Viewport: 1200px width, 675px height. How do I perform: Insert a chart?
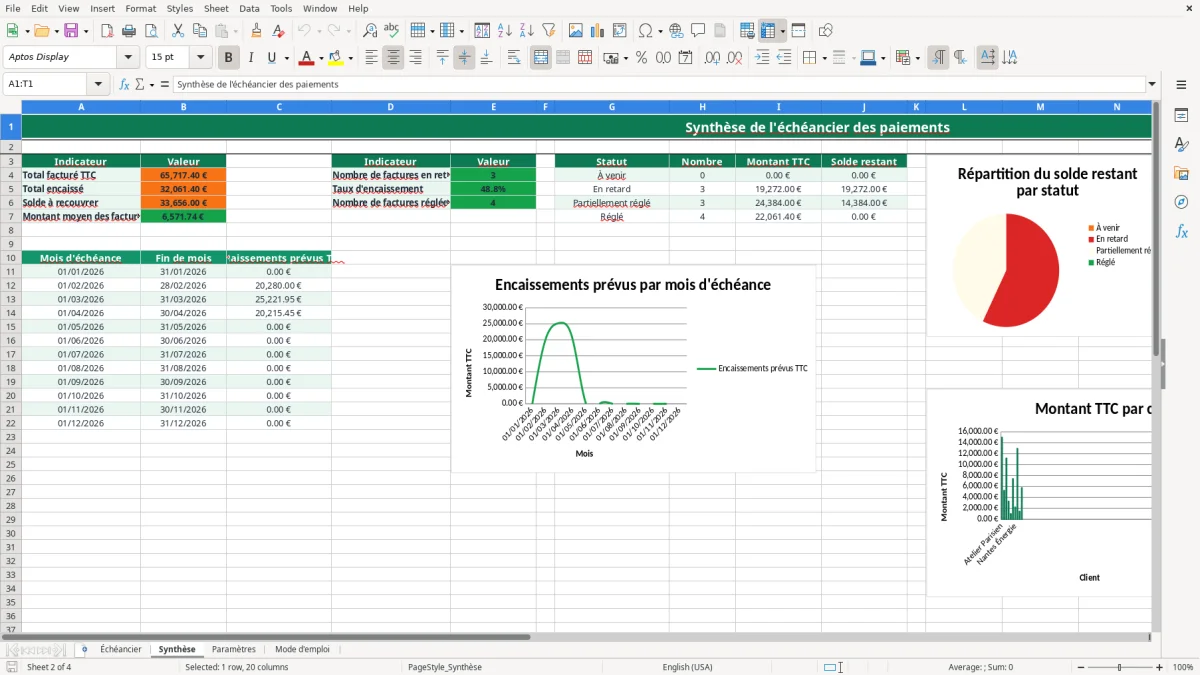pos(598,31)
